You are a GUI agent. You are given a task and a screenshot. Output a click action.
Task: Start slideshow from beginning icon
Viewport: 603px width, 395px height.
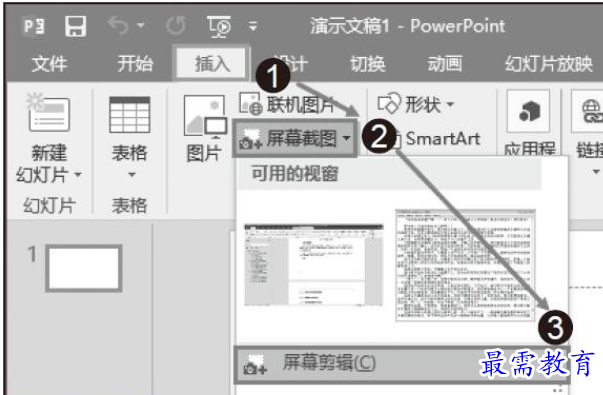click(x=219, y=27)
